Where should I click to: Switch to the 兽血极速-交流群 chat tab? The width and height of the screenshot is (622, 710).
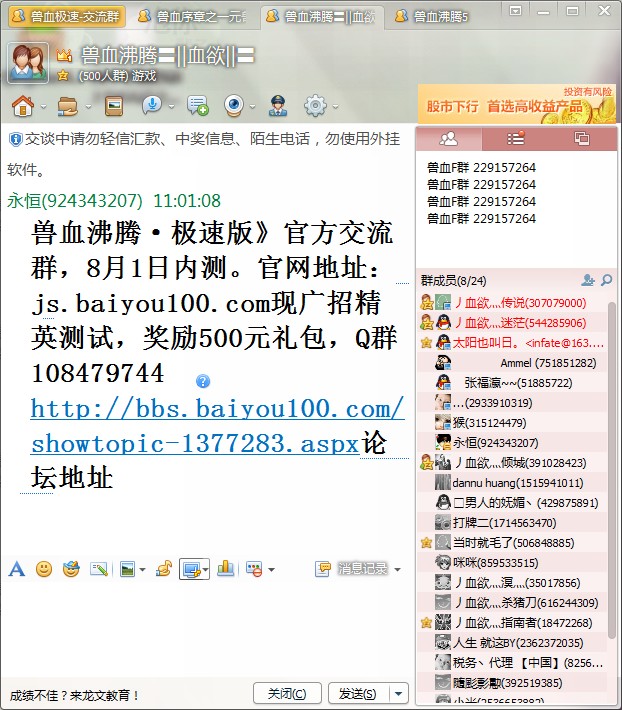(x=65, y=16)
